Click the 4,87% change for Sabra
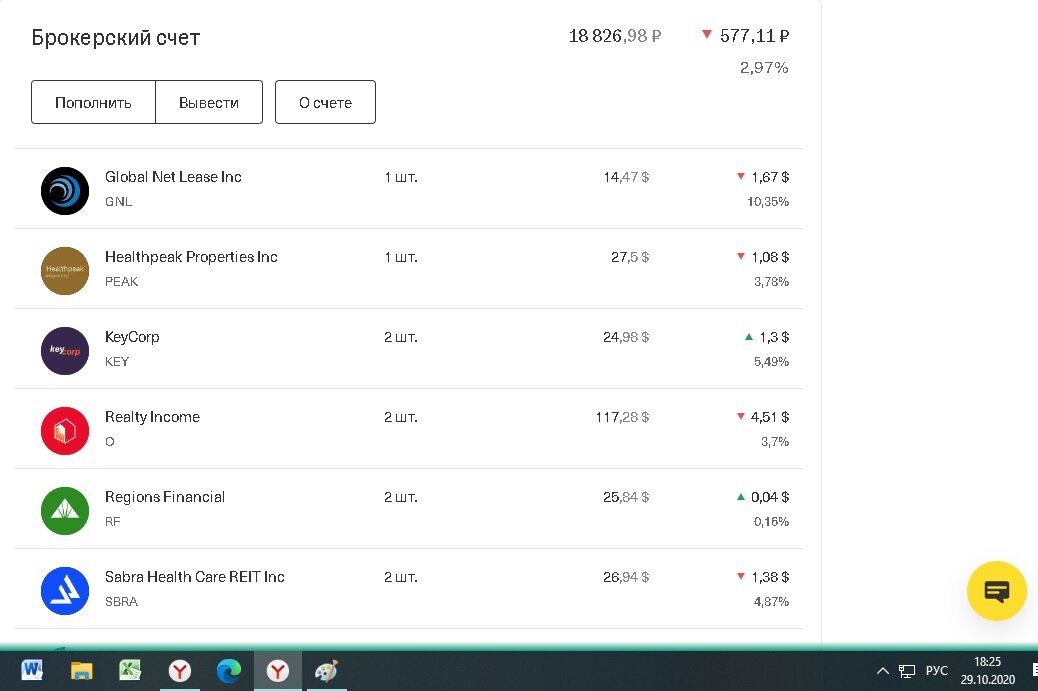 point(771,602)
